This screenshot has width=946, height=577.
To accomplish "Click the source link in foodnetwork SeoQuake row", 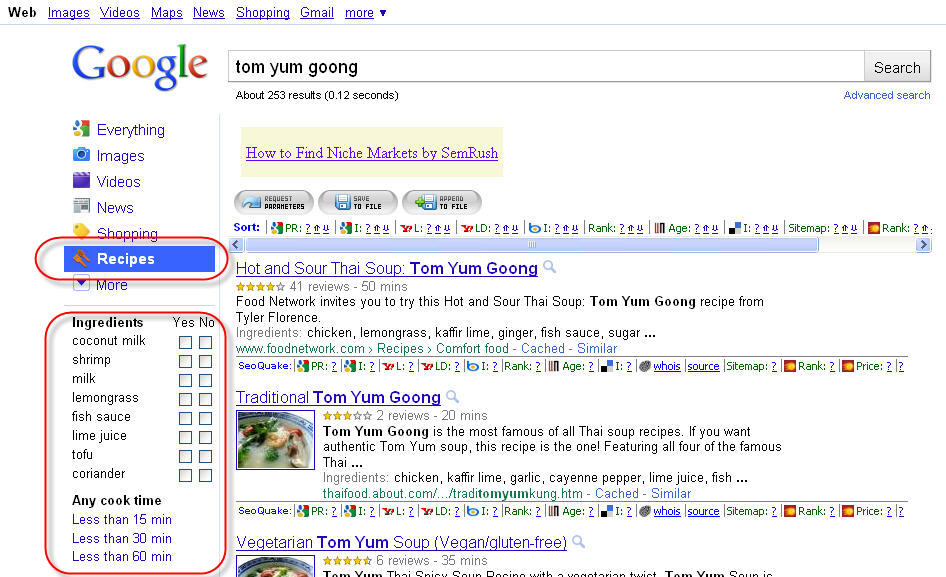I will (703, 366).
